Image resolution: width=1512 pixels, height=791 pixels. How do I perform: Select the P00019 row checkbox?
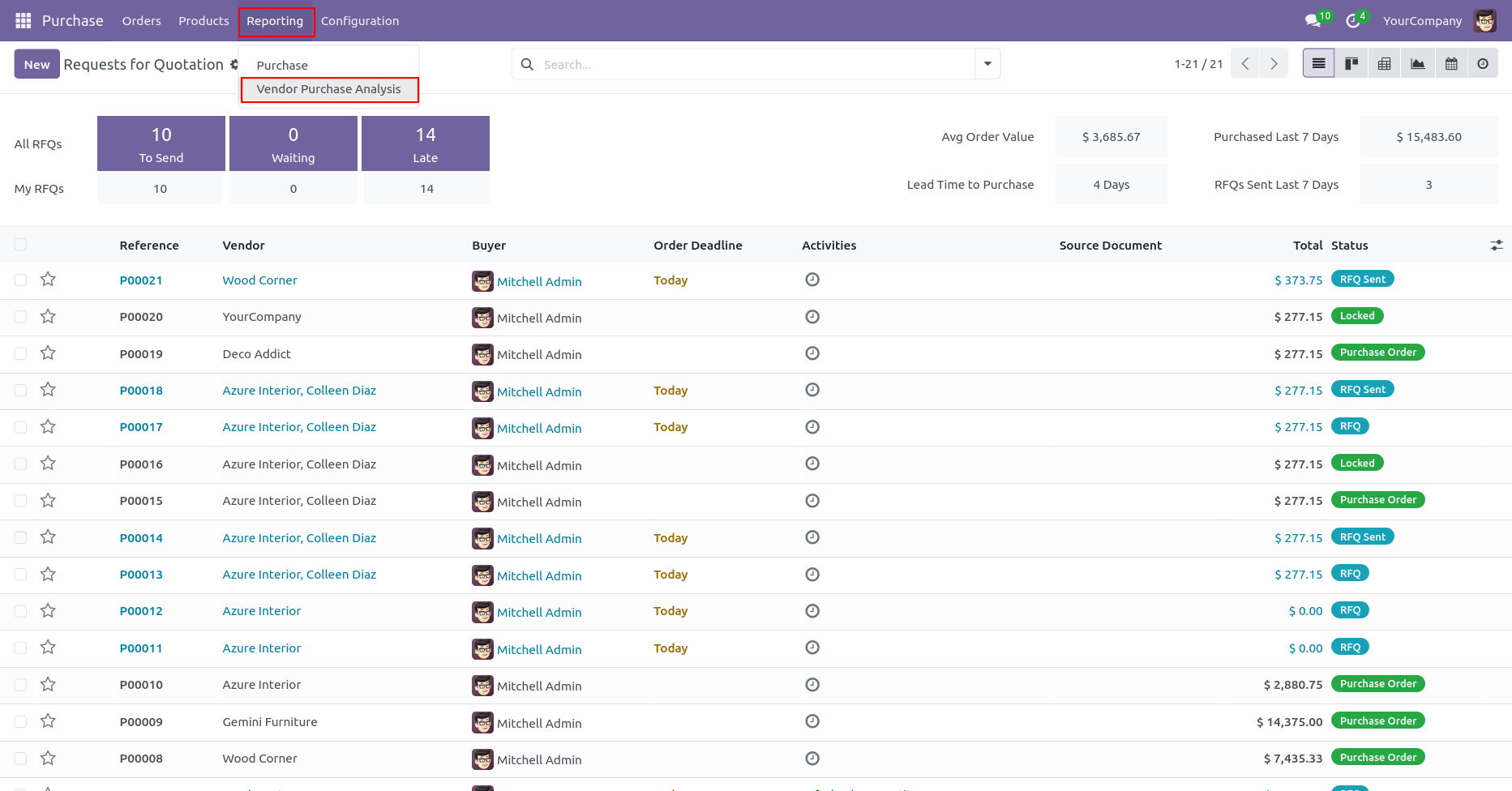coord(20,353)
